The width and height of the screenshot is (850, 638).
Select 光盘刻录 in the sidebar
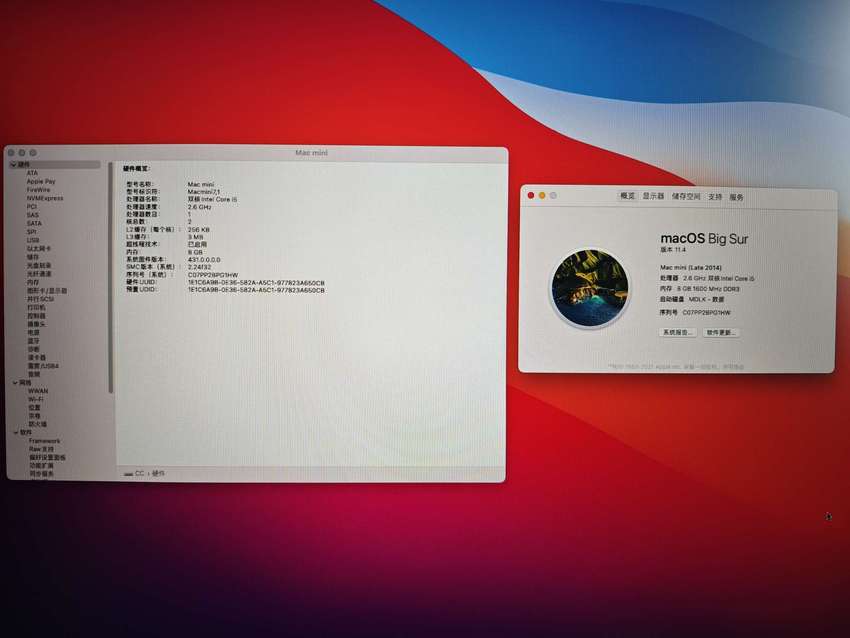pos(39,266)
